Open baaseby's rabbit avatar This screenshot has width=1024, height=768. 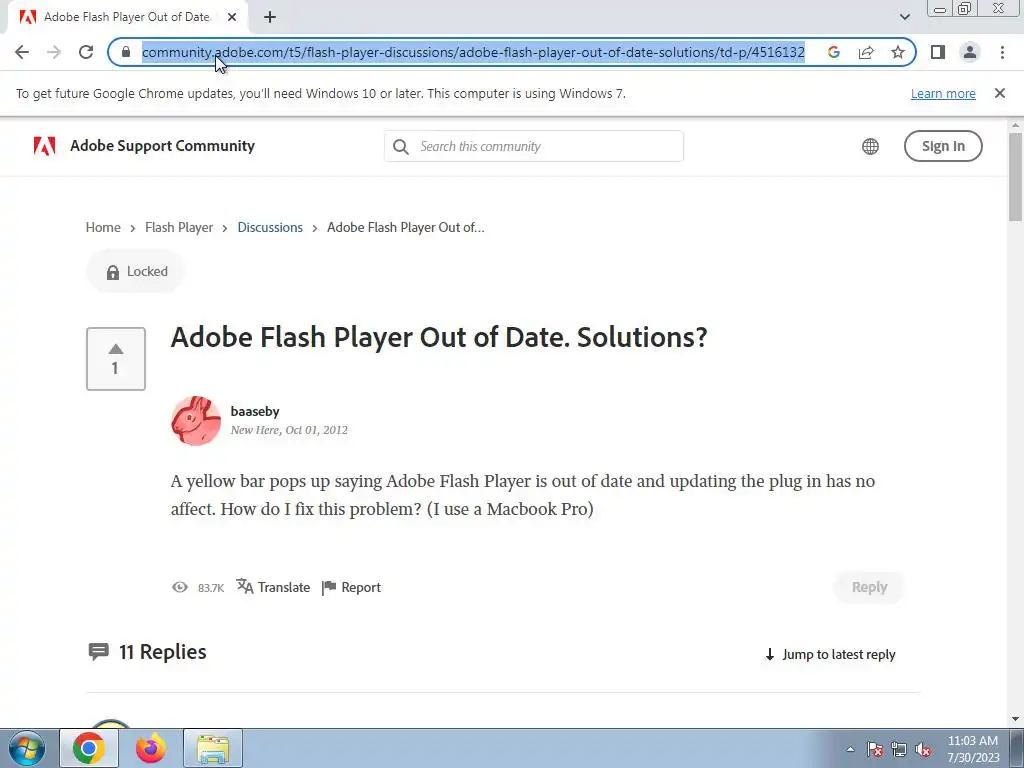pyautogui.click(x=196, y=421)
